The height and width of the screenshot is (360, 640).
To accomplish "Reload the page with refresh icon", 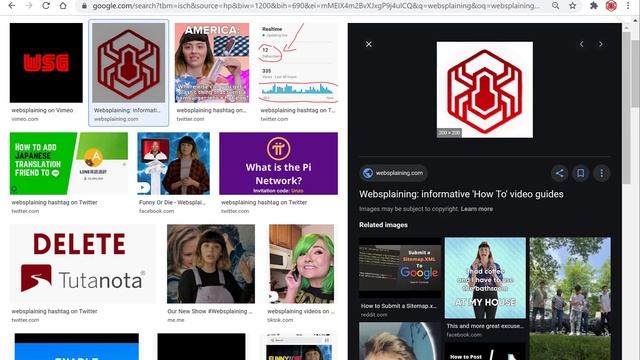I will (x=46, y=6).
